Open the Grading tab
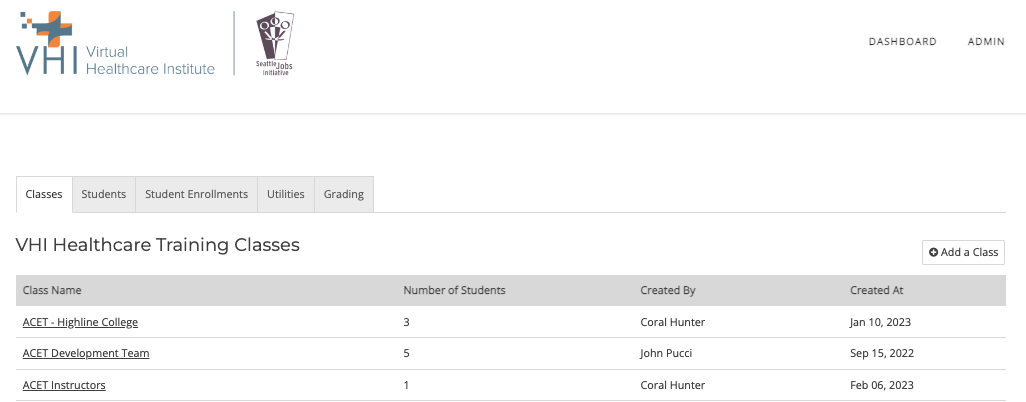This screenshot has width=1026, height=402. tap(344, 194)
